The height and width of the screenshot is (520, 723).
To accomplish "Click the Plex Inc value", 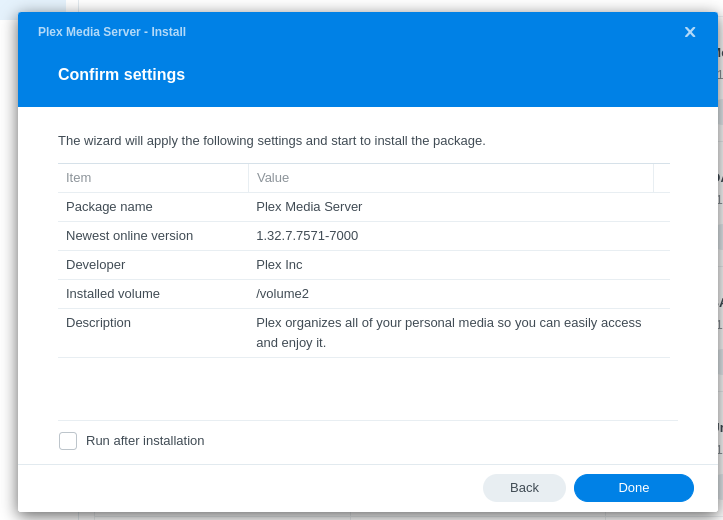I will pos(279,265).
